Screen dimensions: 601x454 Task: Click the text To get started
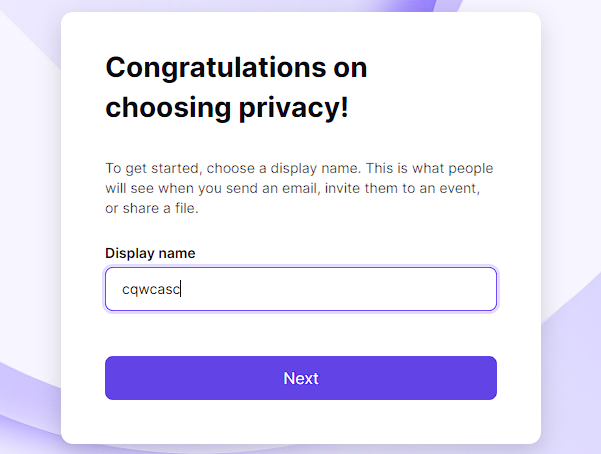[152, 169]
